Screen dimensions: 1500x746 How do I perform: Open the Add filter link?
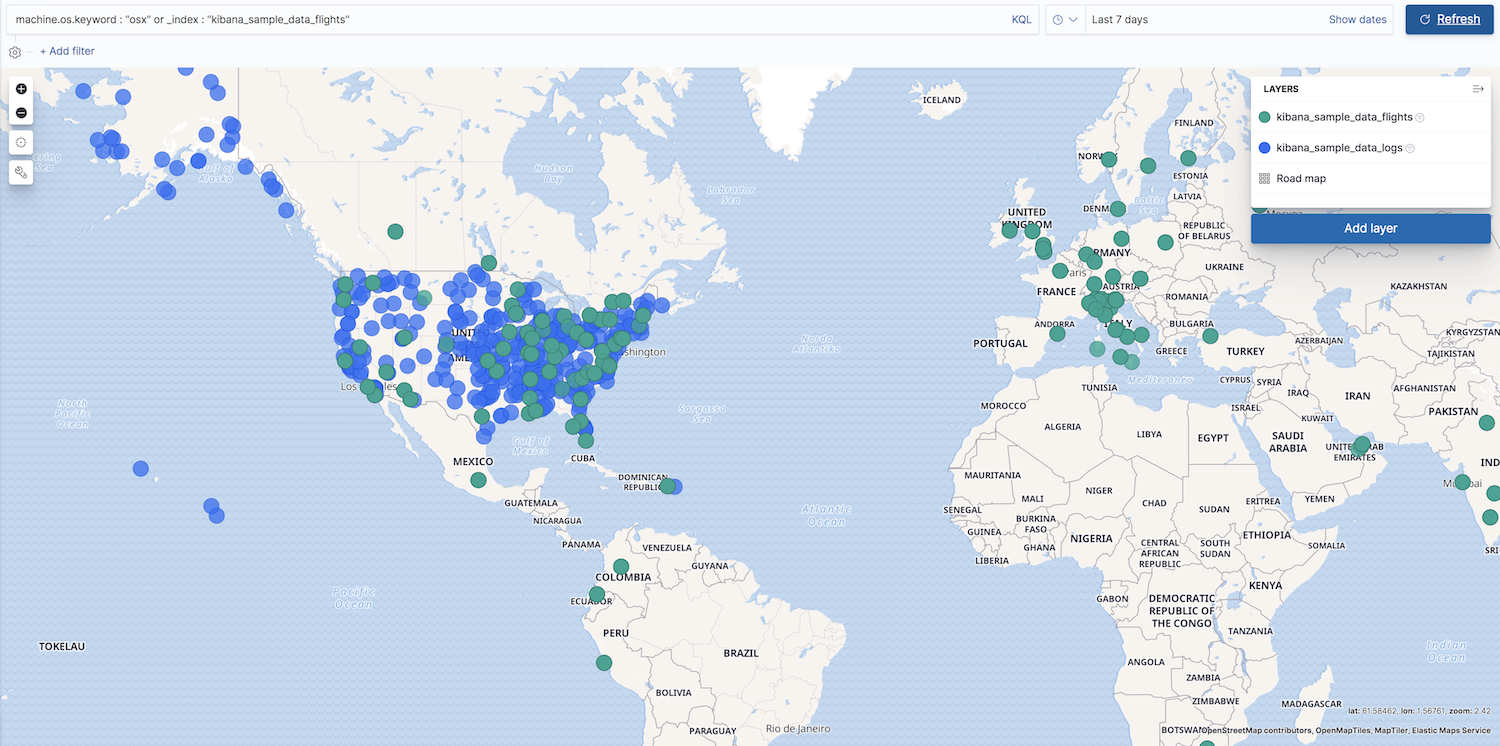pyautogui.click(x=66, y=50)
